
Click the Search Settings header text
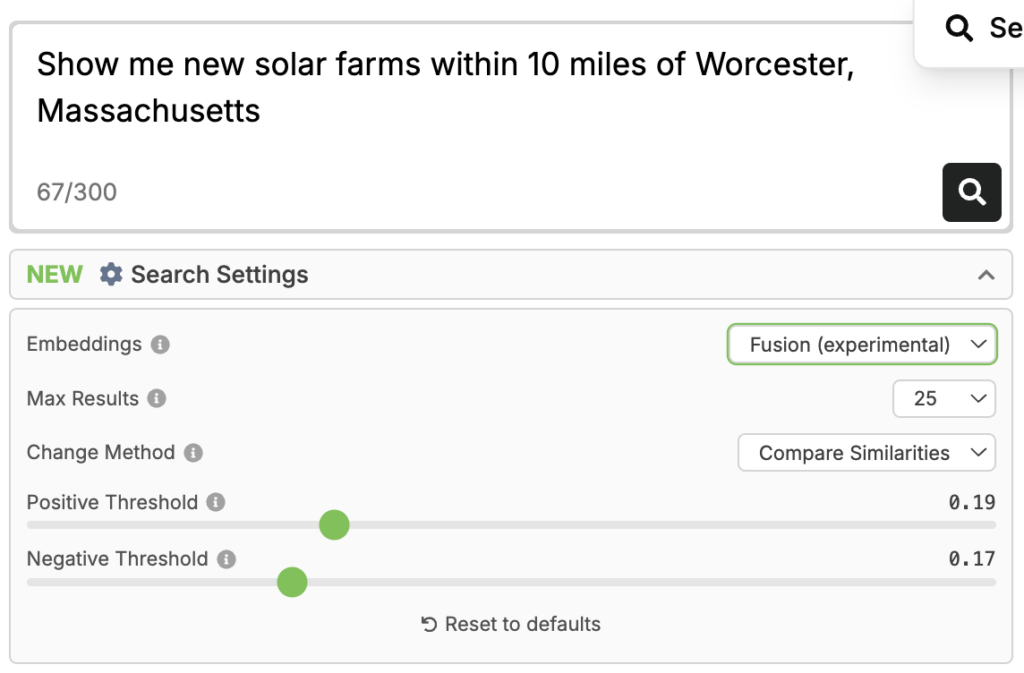pos(219,274)
